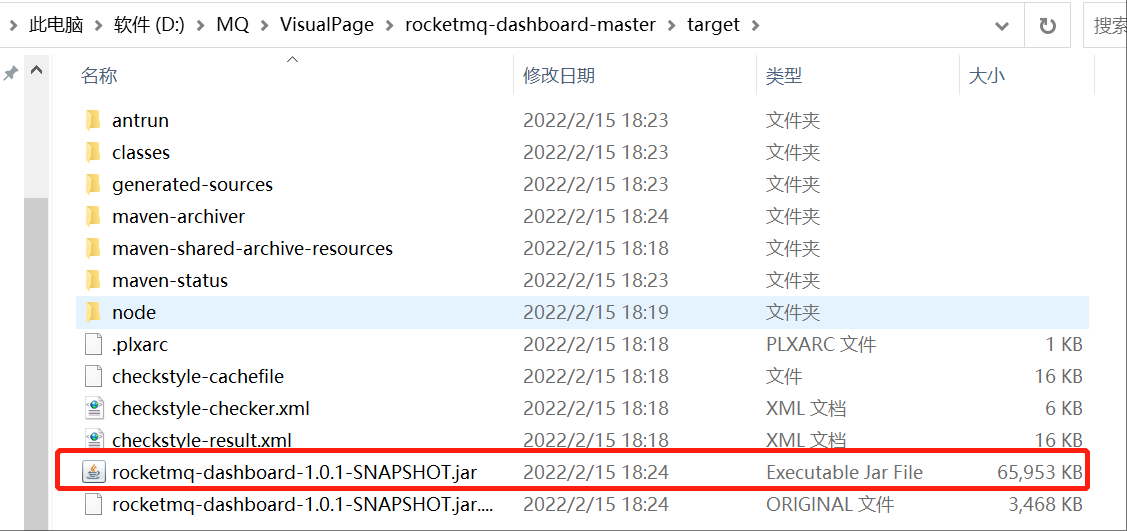This screenshot has width=1127, height=531.
Task: Select the maven-status folder name
Action: tap(170, 280)
